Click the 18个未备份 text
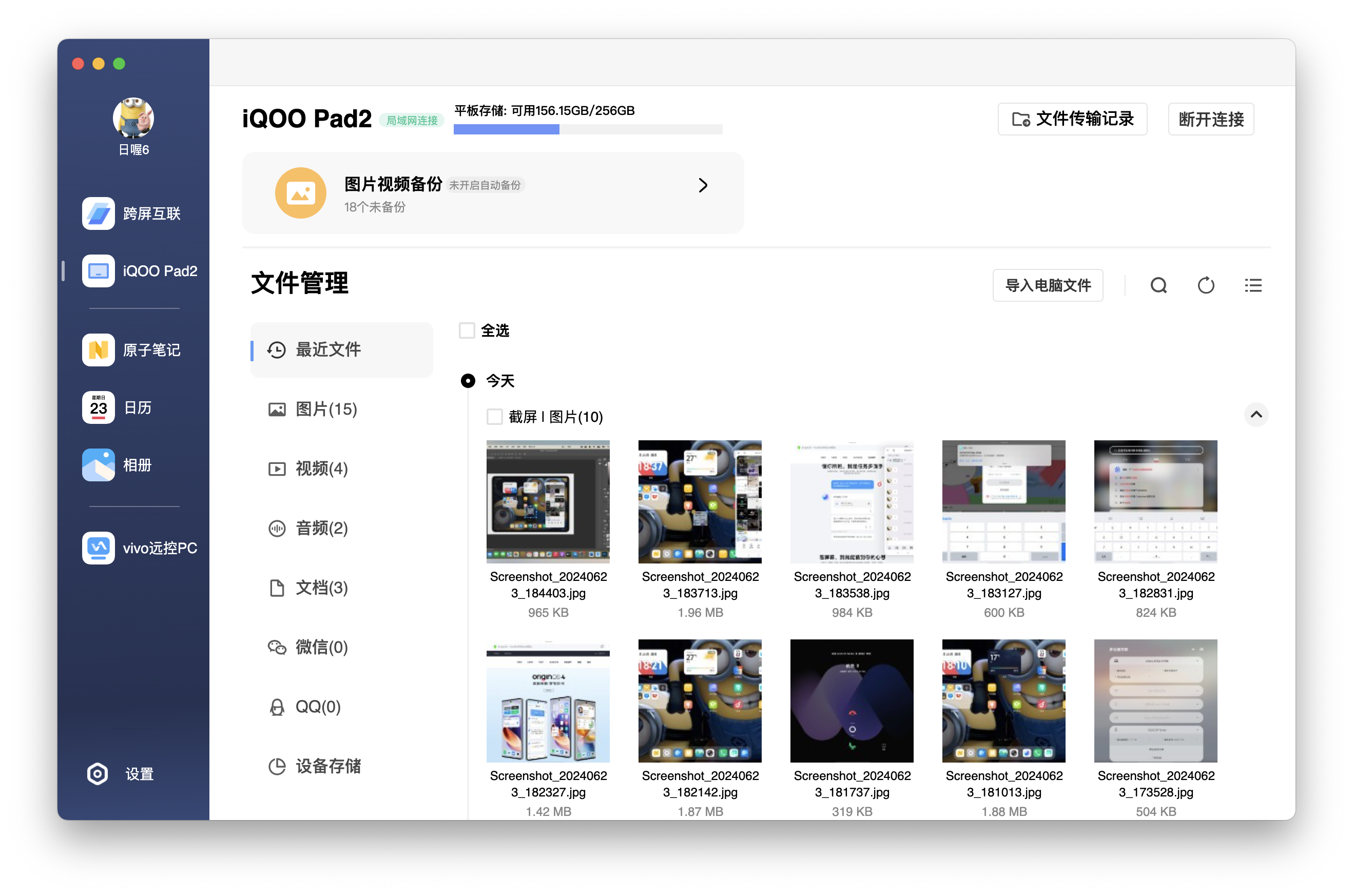Image resolution: width=1353 pixels, height=896 pixels. (375, 207)
